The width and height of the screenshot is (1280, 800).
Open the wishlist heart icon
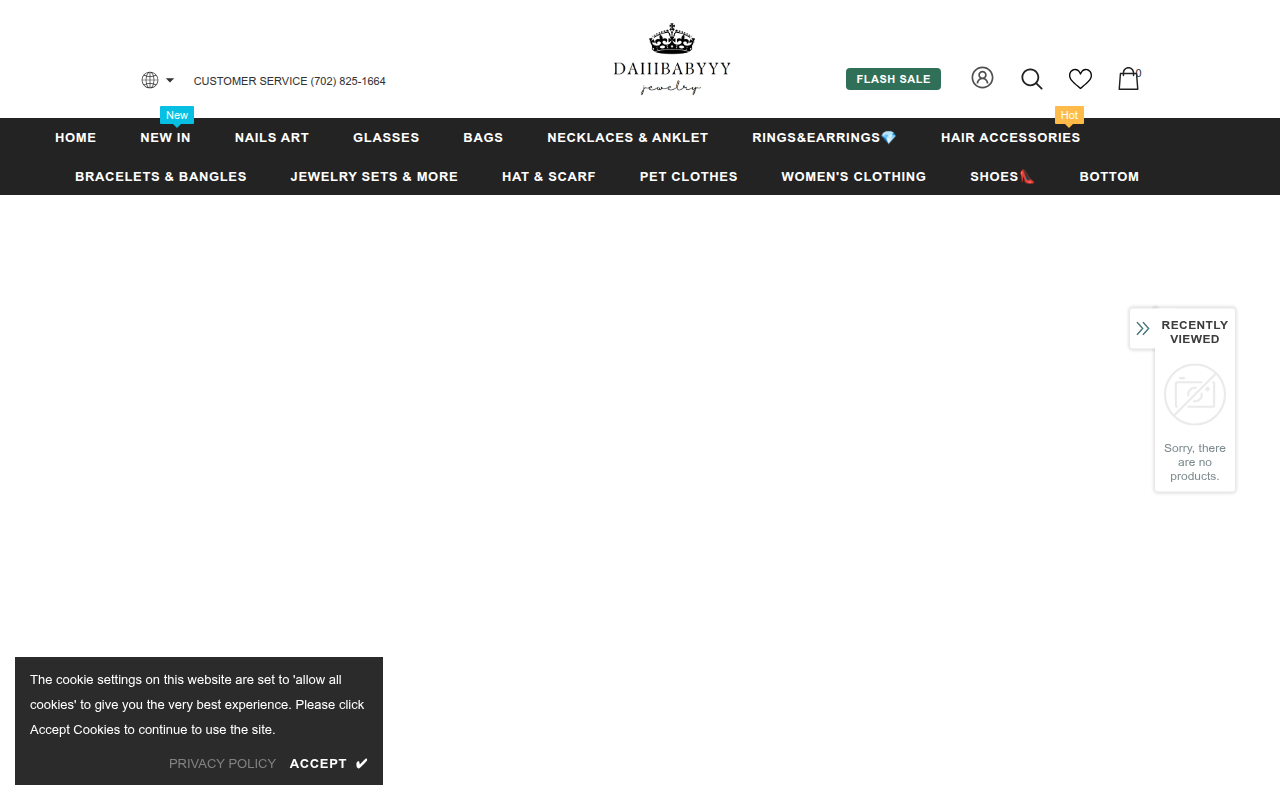pyautogui.click(x=1080, y=79)
